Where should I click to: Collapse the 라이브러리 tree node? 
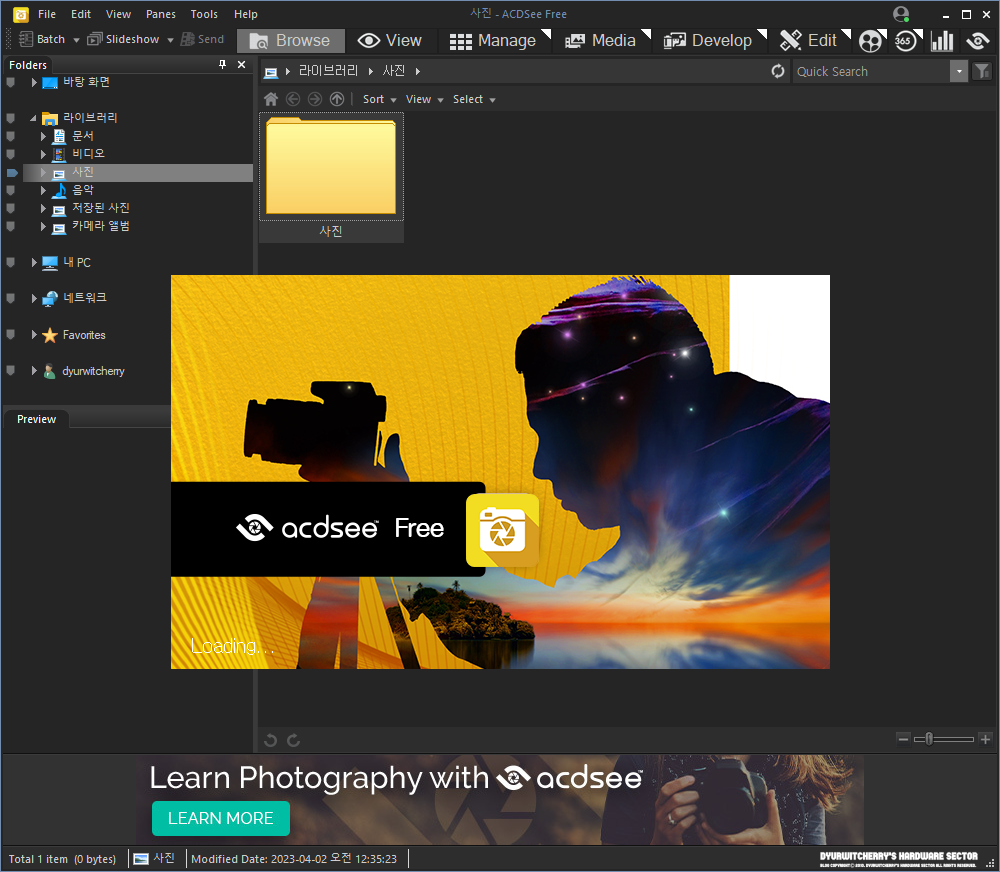tap(33, 118)
